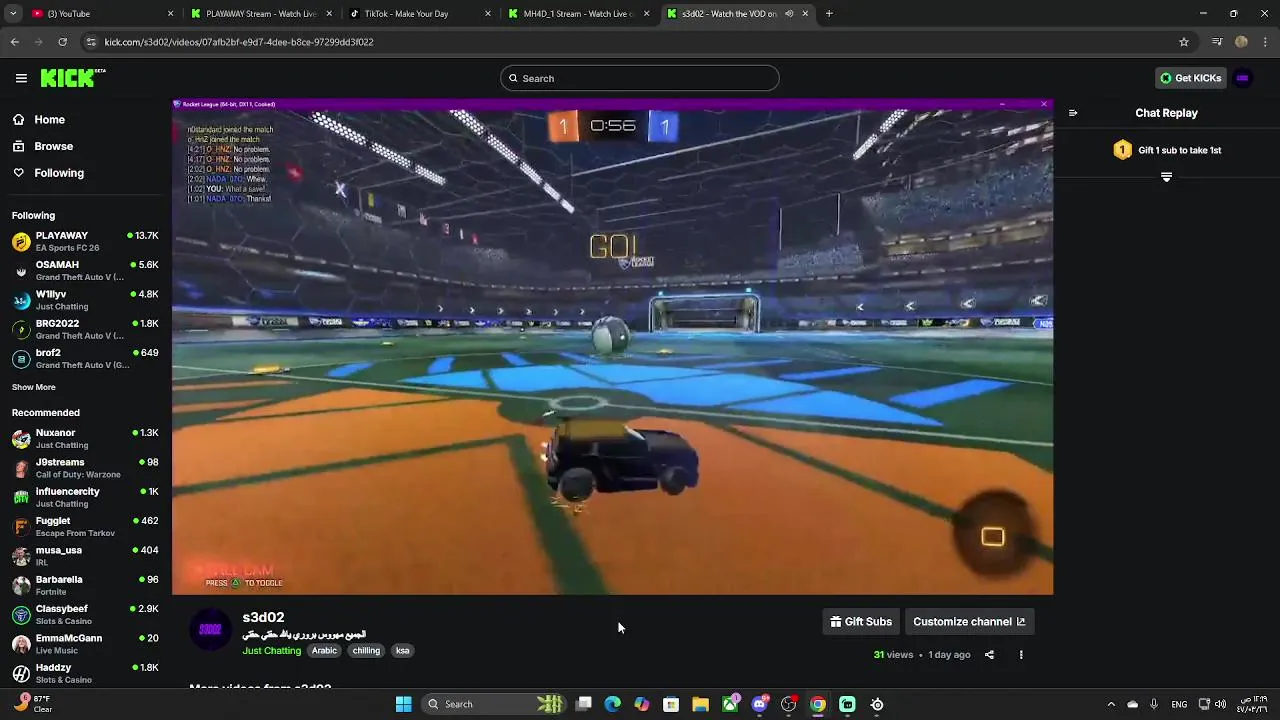1280x720 pixels.
Task: Open BRG2022 channel
Action: (85, 329)
